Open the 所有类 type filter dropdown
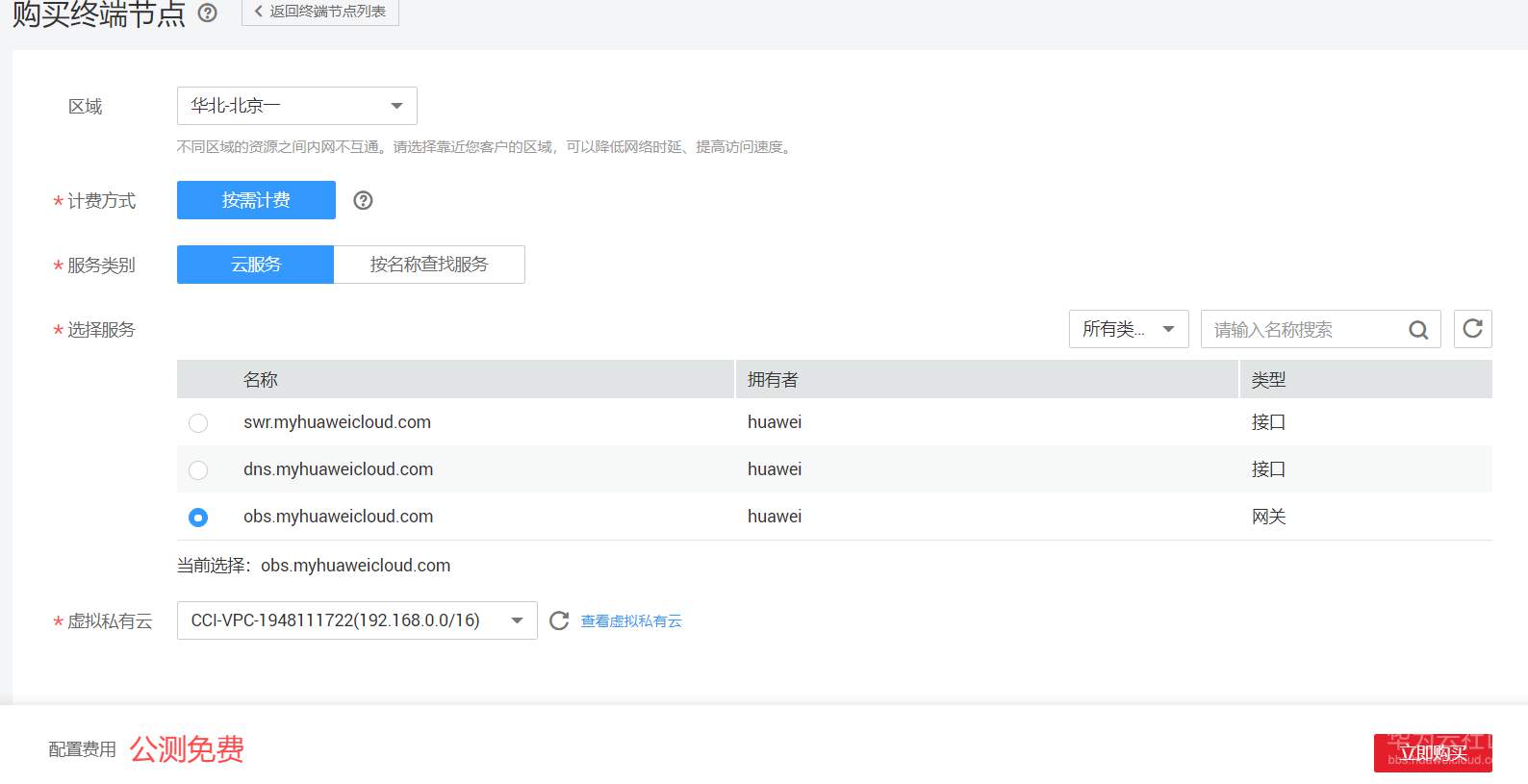Screen dimensions: 1528x784 [x=1129, y=329]
